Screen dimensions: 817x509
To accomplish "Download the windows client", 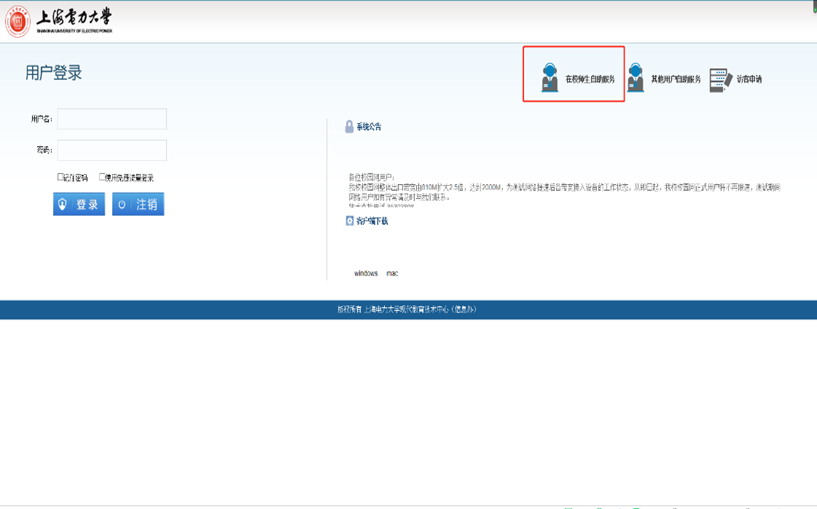I will point(366,273).
